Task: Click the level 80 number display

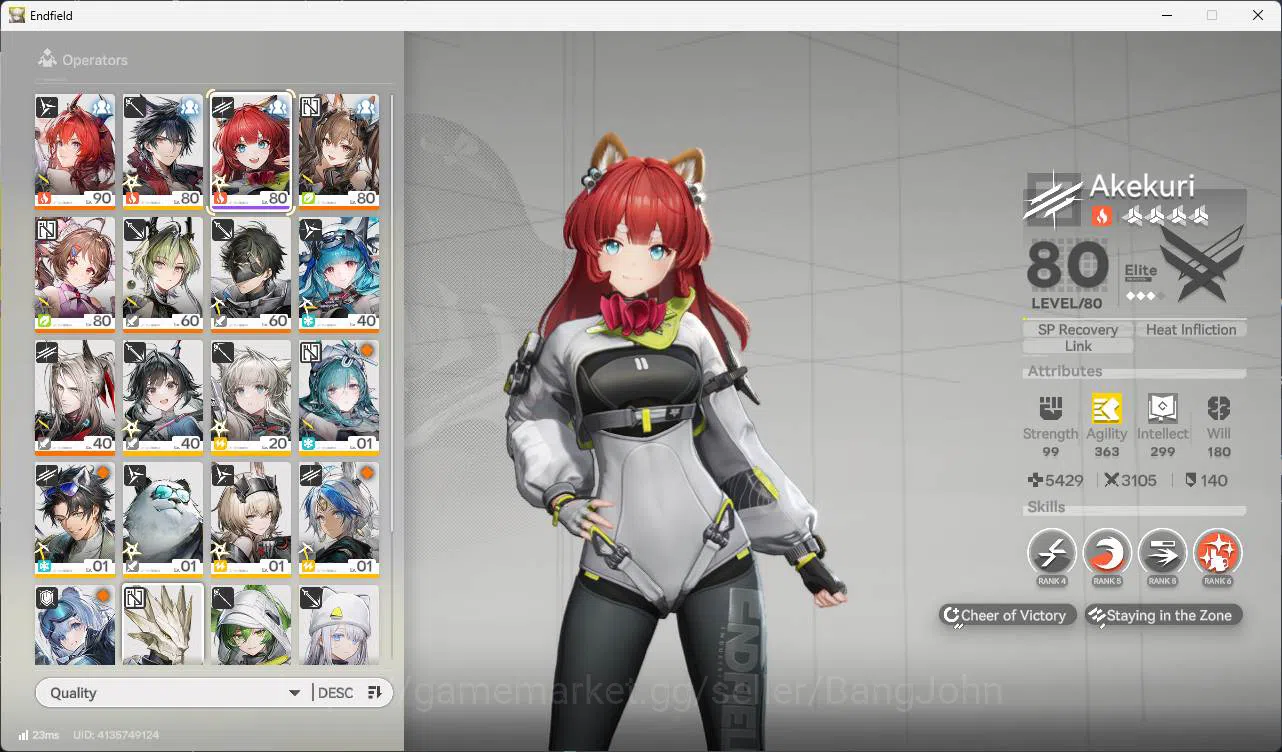Action: pyautogui.click(x=1068, y=266)
